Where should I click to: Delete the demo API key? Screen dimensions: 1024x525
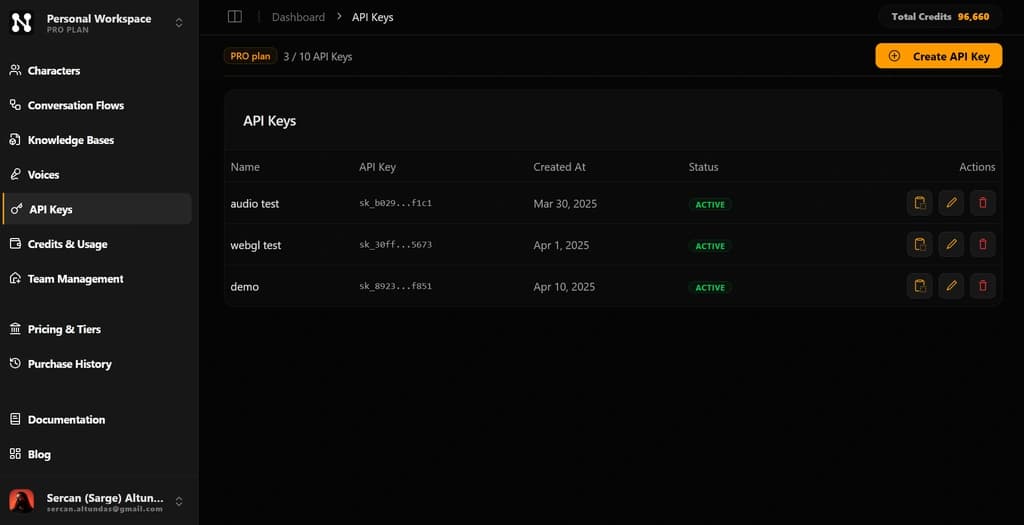pos(983,286)
